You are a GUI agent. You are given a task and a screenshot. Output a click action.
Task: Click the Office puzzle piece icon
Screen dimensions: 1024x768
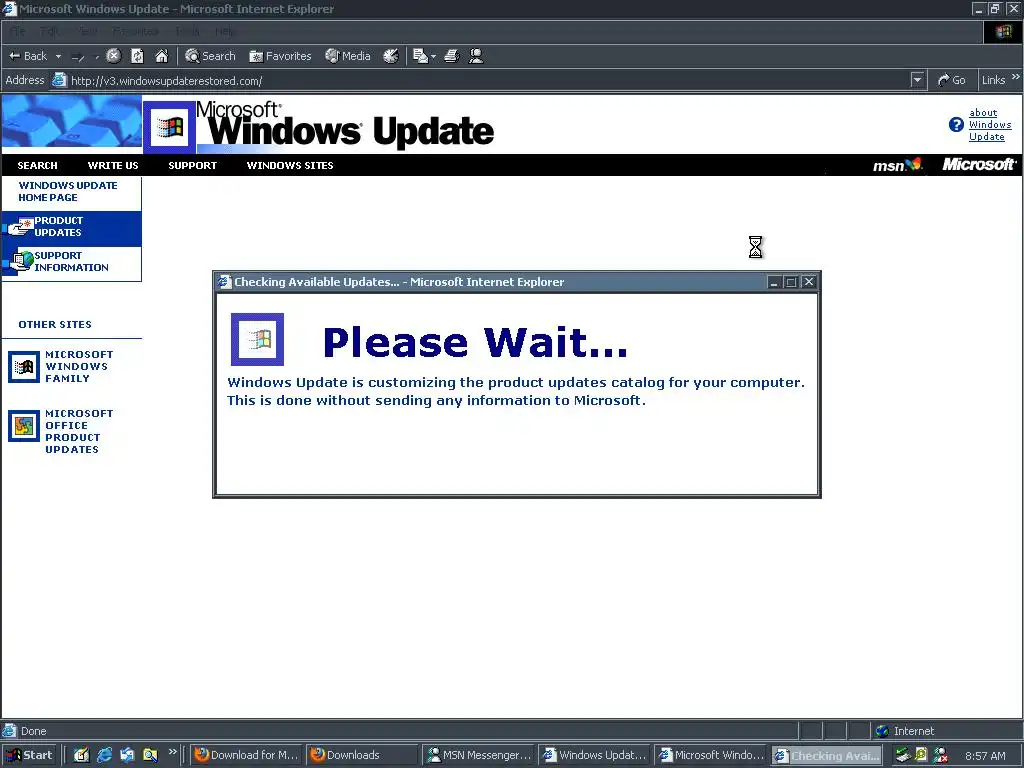click(x=24, y=426)
